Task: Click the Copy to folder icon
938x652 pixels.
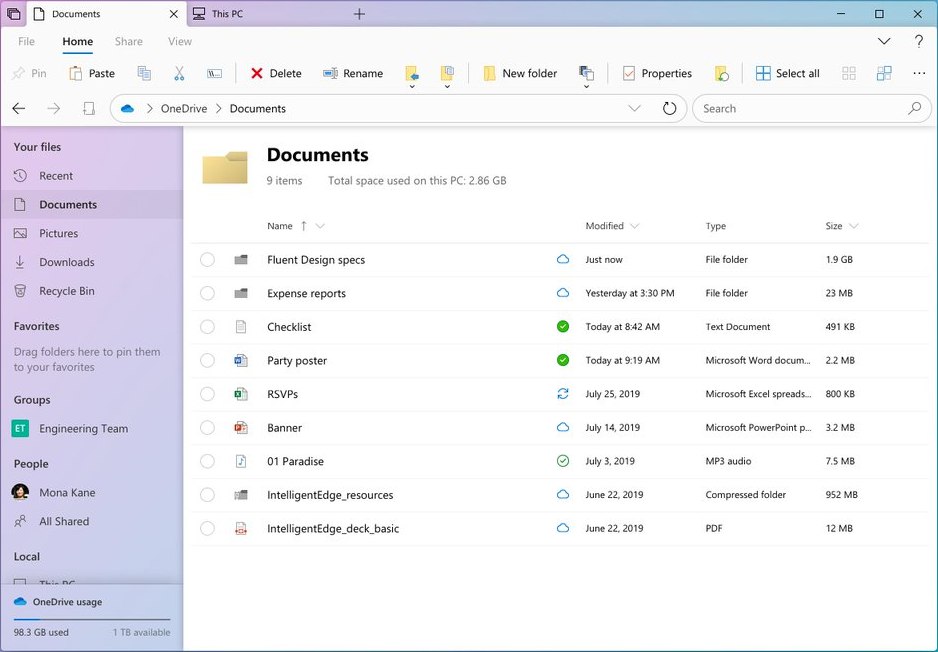Action: click(447, 73)
